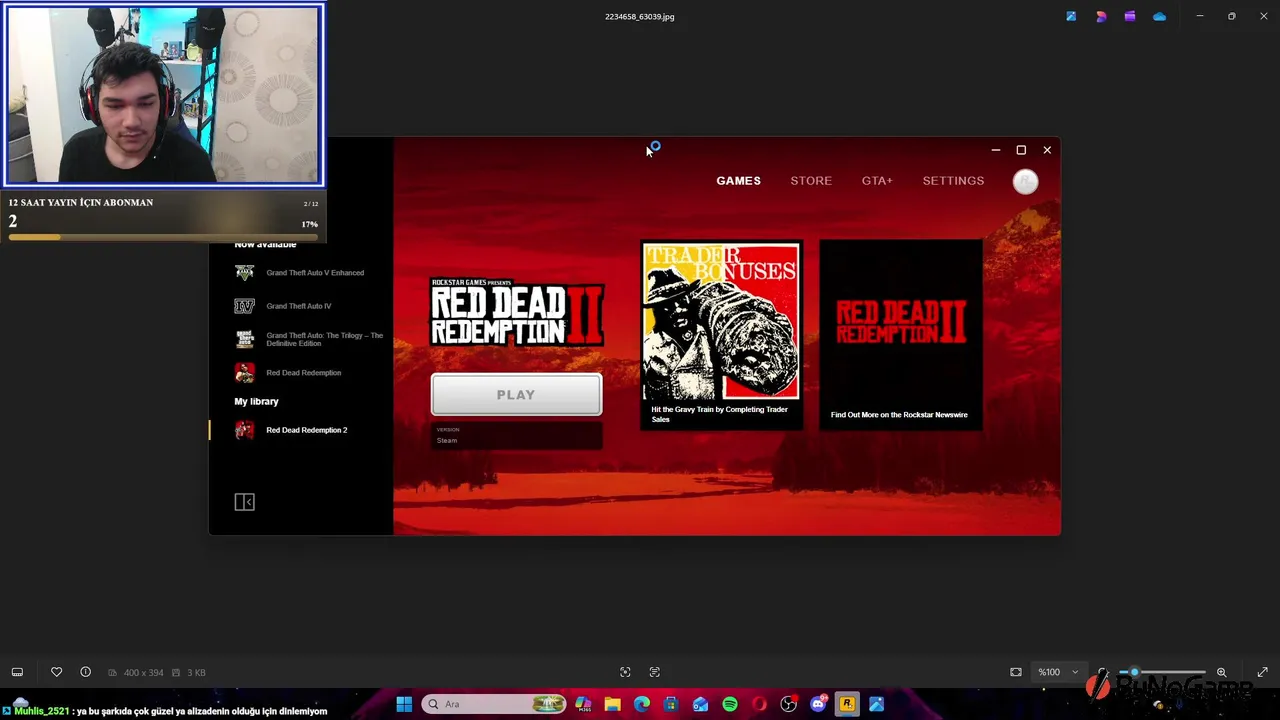
Task: Open Outlook mail from the taskbar
Action: (700, 704)
